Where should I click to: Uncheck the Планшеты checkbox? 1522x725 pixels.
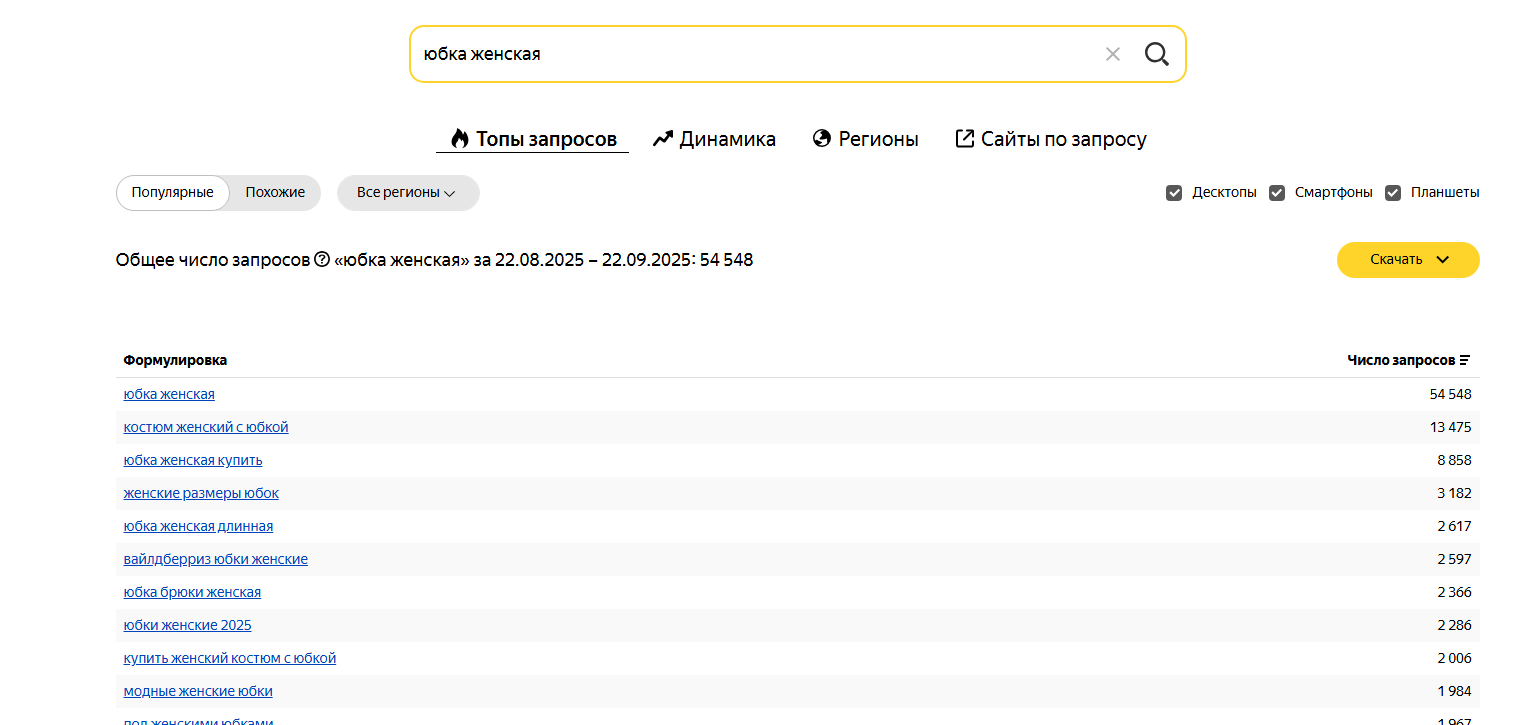[1393, 193]
